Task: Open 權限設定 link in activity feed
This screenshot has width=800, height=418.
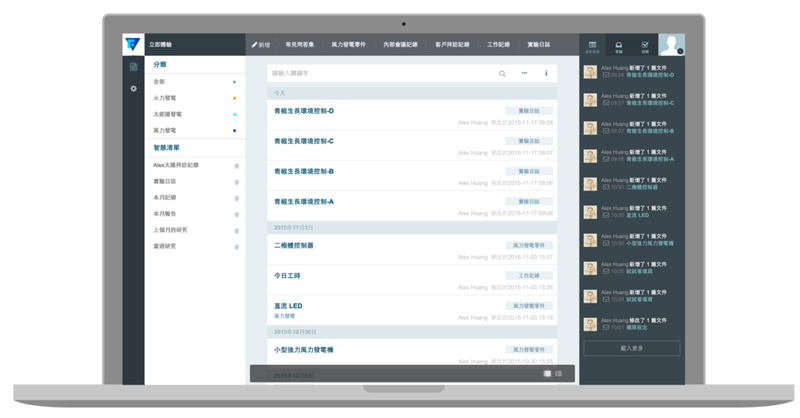Action: [x=637, y=328]
